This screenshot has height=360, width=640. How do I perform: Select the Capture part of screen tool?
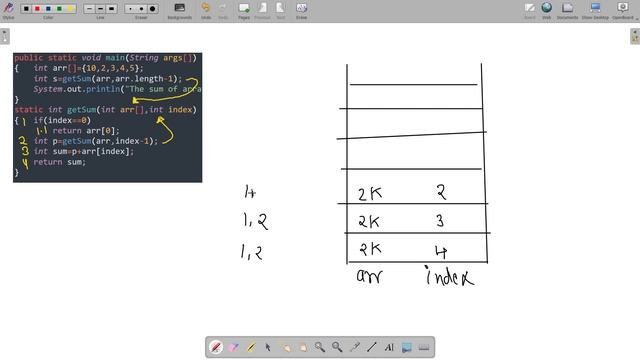click(407, 347)
